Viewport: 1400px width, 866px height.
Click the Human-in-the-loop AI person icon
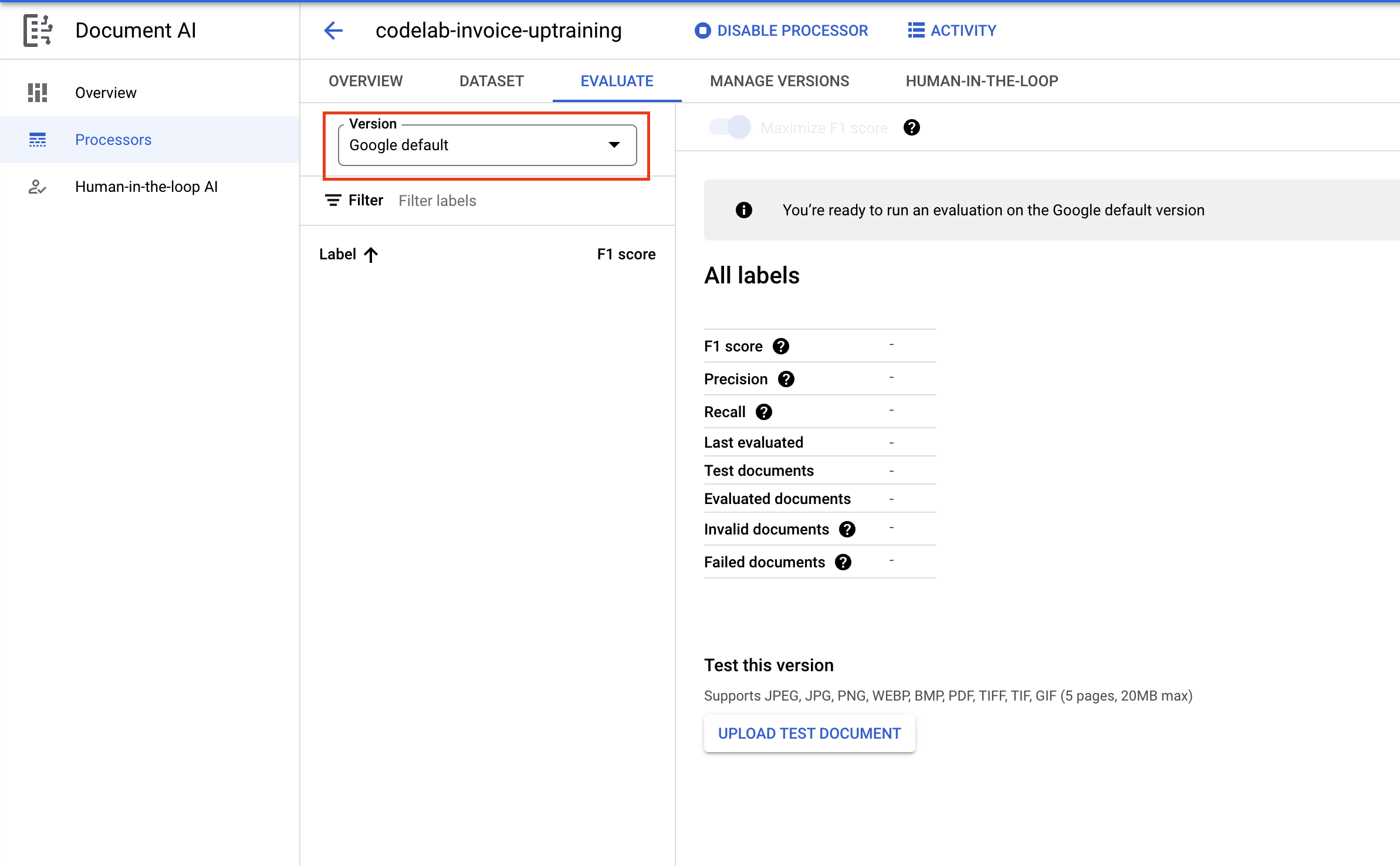coord(38,187)
